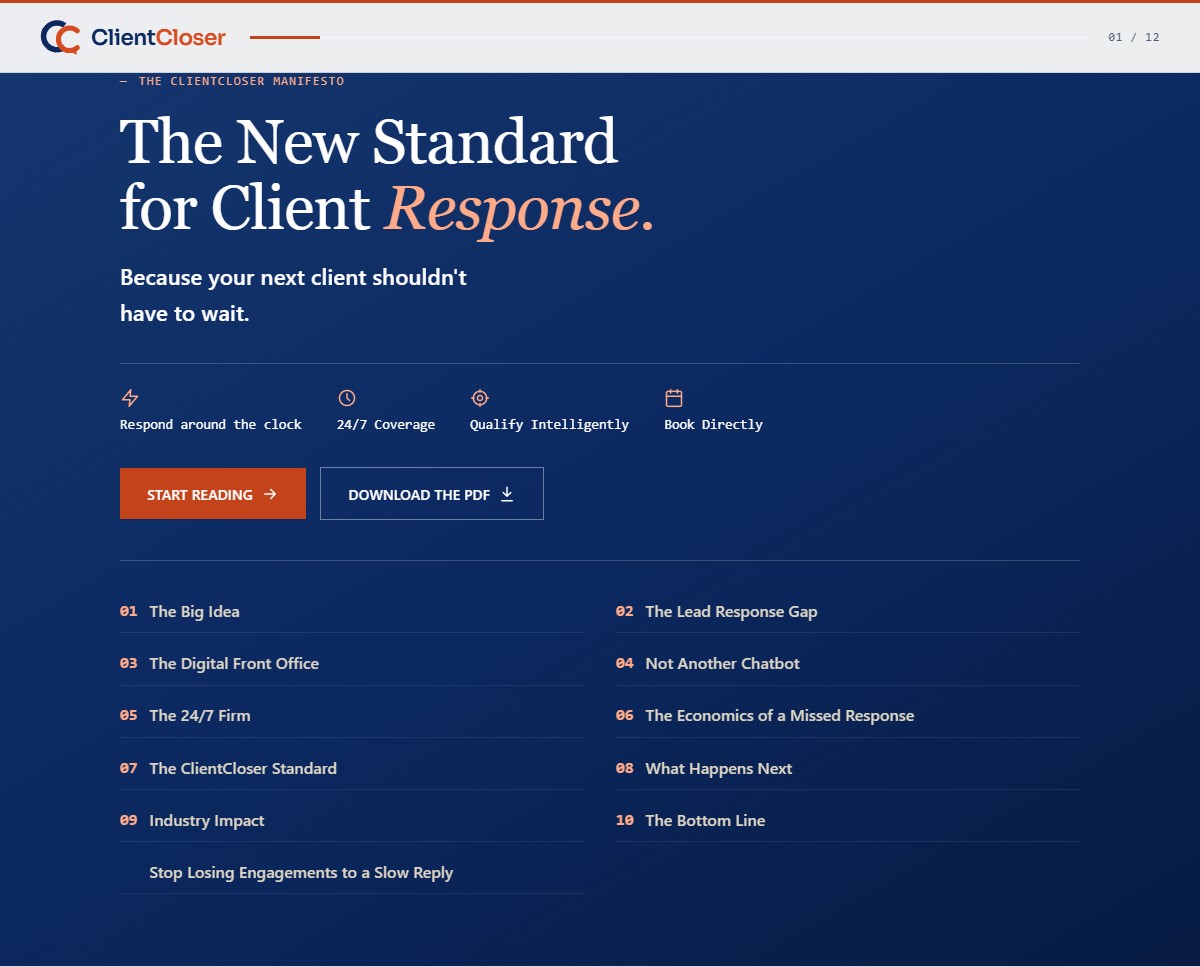
Task: Click the calendar icon above Book Directly
Action: pos(674,398)
